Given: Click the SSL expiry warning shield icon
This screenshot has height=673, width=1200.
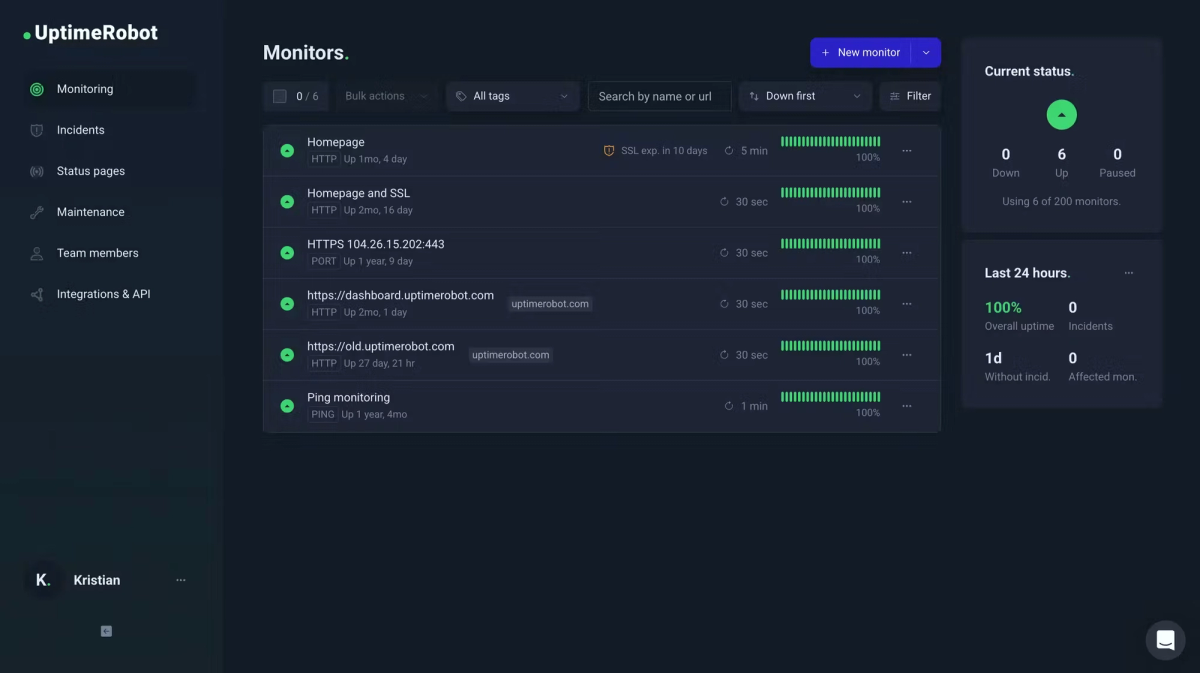Looking at the screenshot, I should 609,151.
